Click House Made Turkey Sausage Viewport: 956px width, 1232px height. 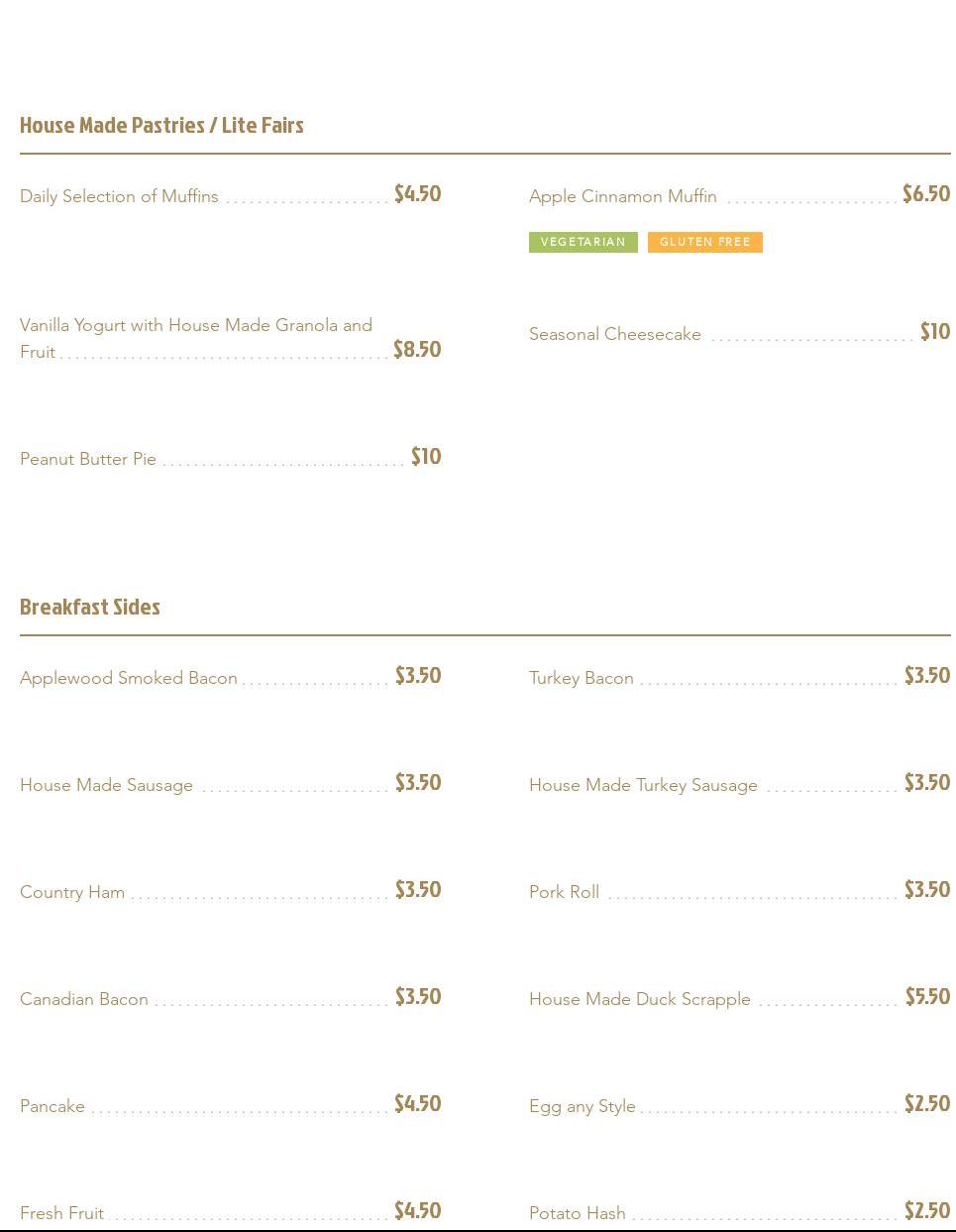pos(643,785)
